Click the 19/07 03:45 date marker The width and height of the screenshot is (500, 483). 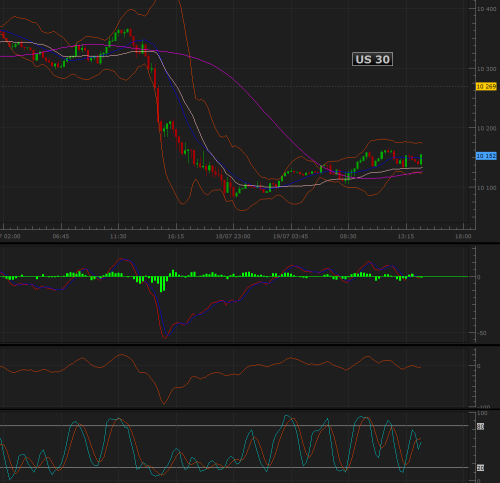point(291,236)
